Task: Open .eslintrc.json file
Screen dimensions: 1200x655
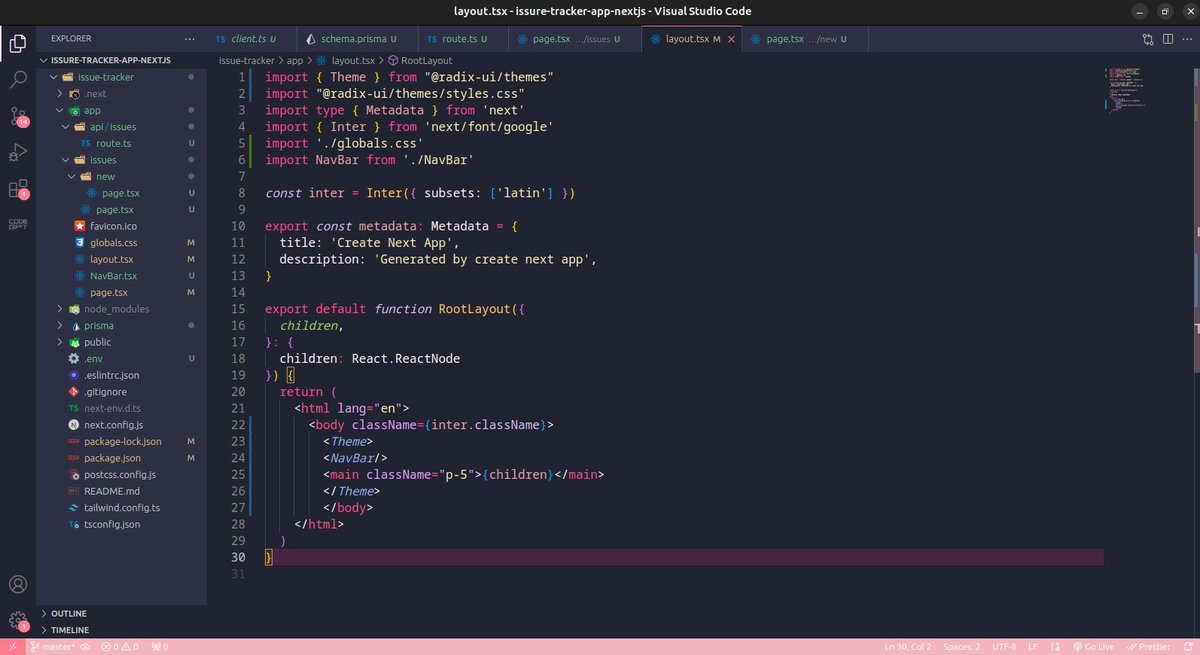Action: 120,374
